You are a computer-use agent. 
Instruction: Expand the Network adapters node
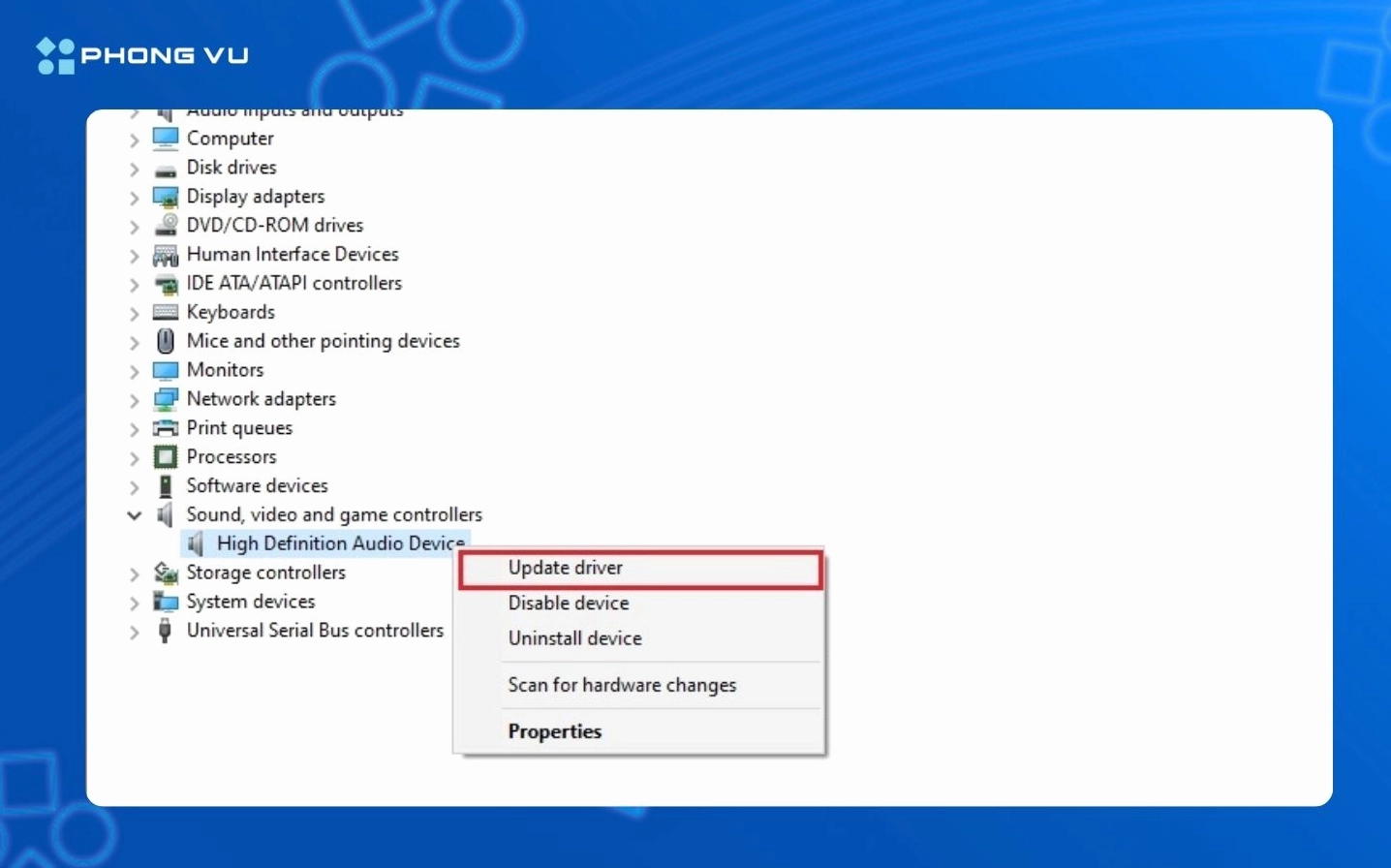(134, 400)
